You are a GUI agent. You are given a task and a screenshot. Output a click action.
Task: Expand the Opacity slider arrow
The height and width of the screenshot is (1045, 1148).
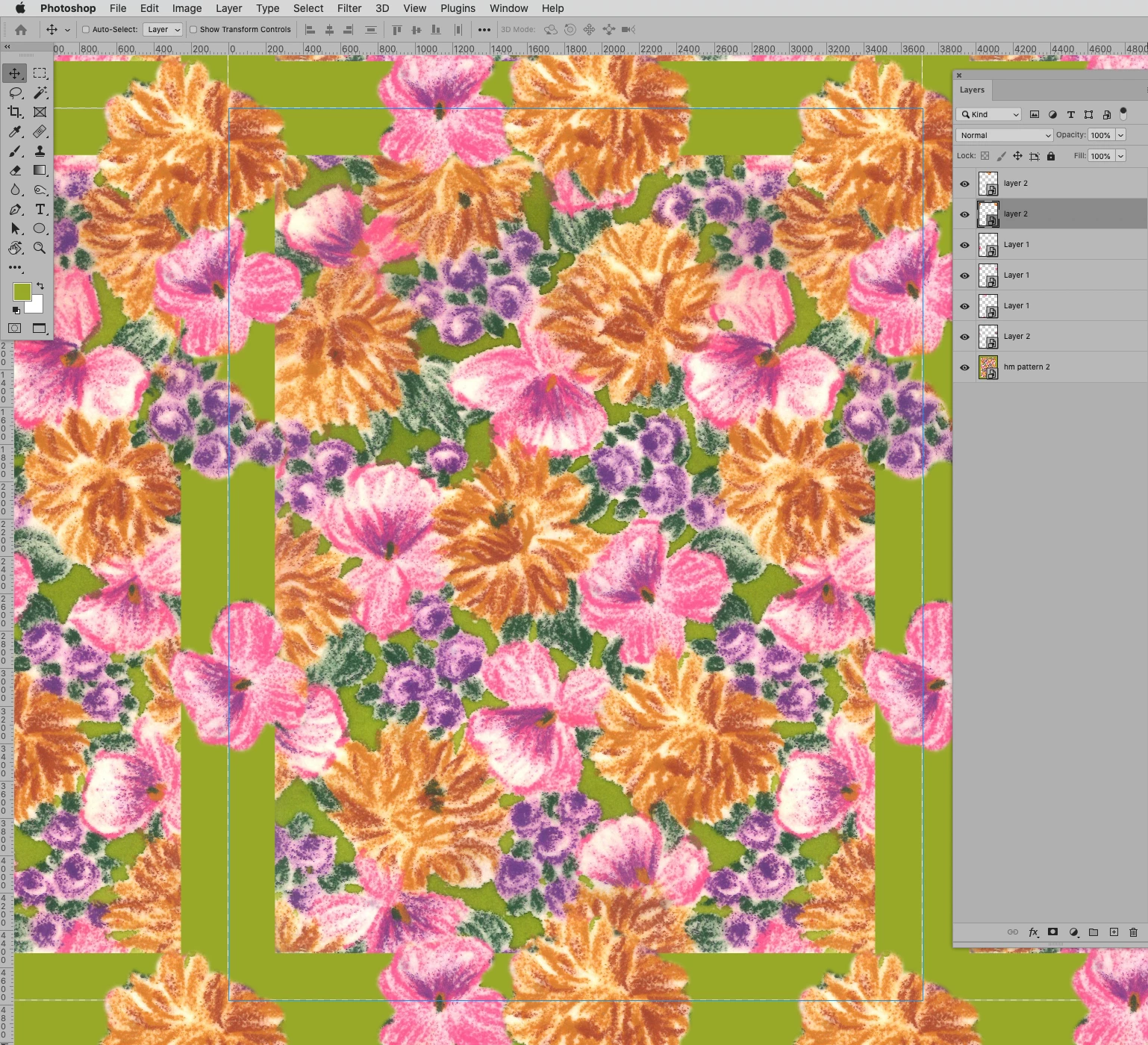(x=1120, y=135)
